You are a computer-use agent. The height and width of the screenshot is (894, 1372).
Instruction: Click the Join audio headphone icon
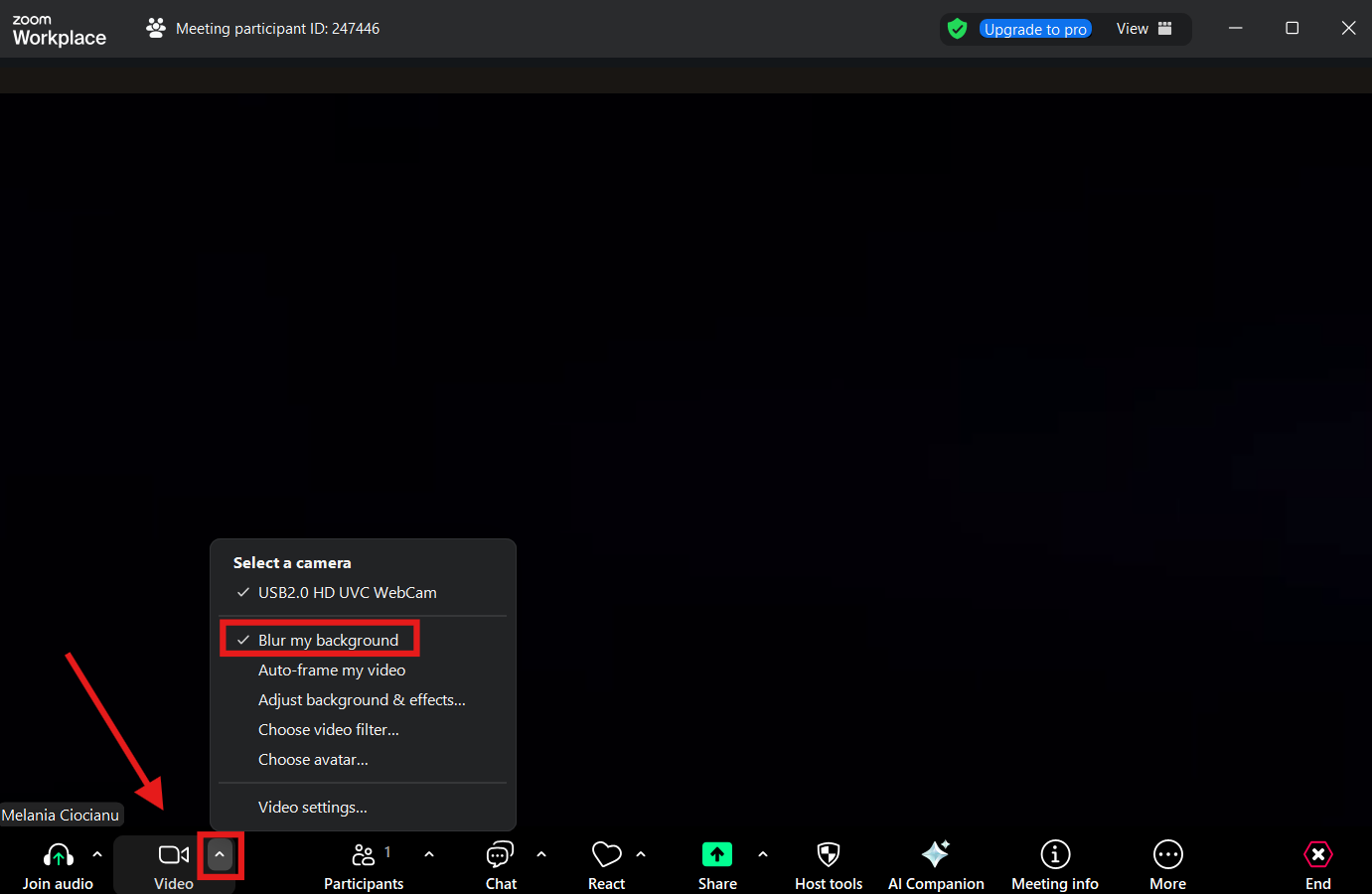click(58, 855)
